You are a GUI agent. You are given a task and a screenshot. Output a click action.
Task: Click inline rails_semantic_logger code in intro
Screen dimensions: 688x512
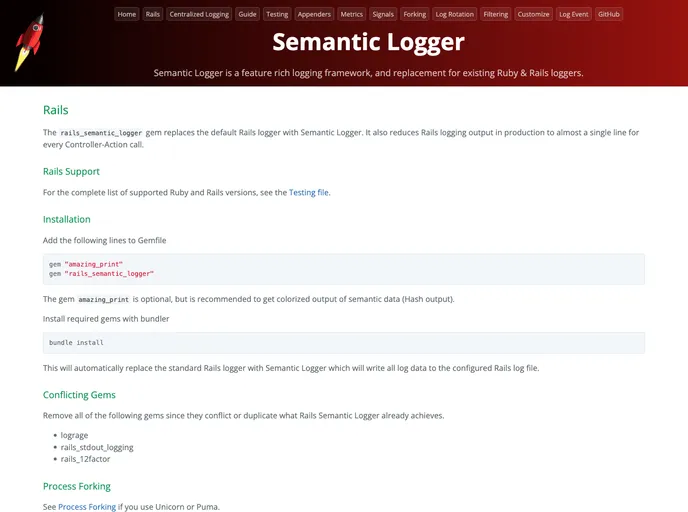pos(101,133)
